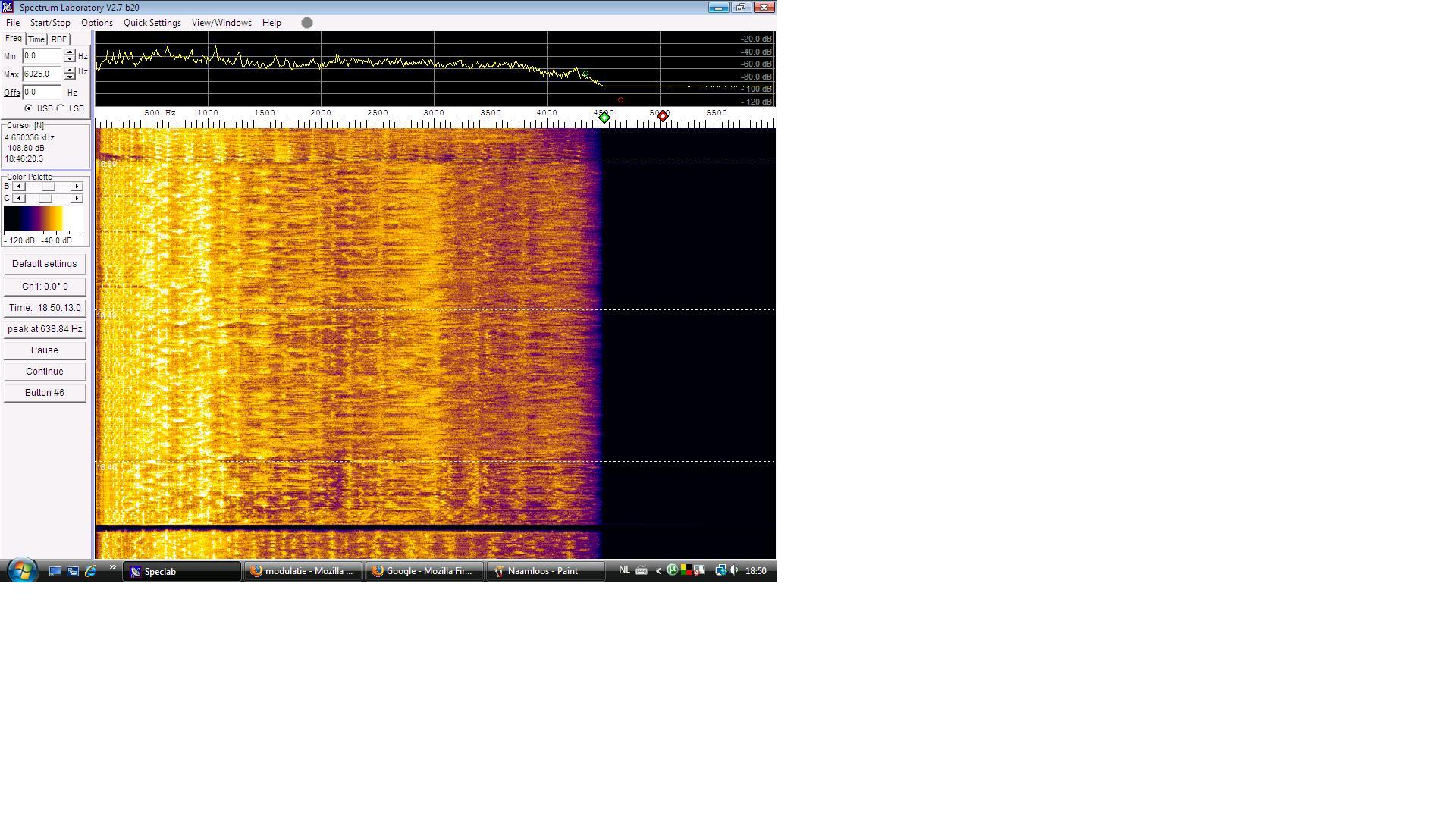This screenshot has height=819, width=1456.
Task: Click the volume speaker tray icon
Action: pos(733,570)
